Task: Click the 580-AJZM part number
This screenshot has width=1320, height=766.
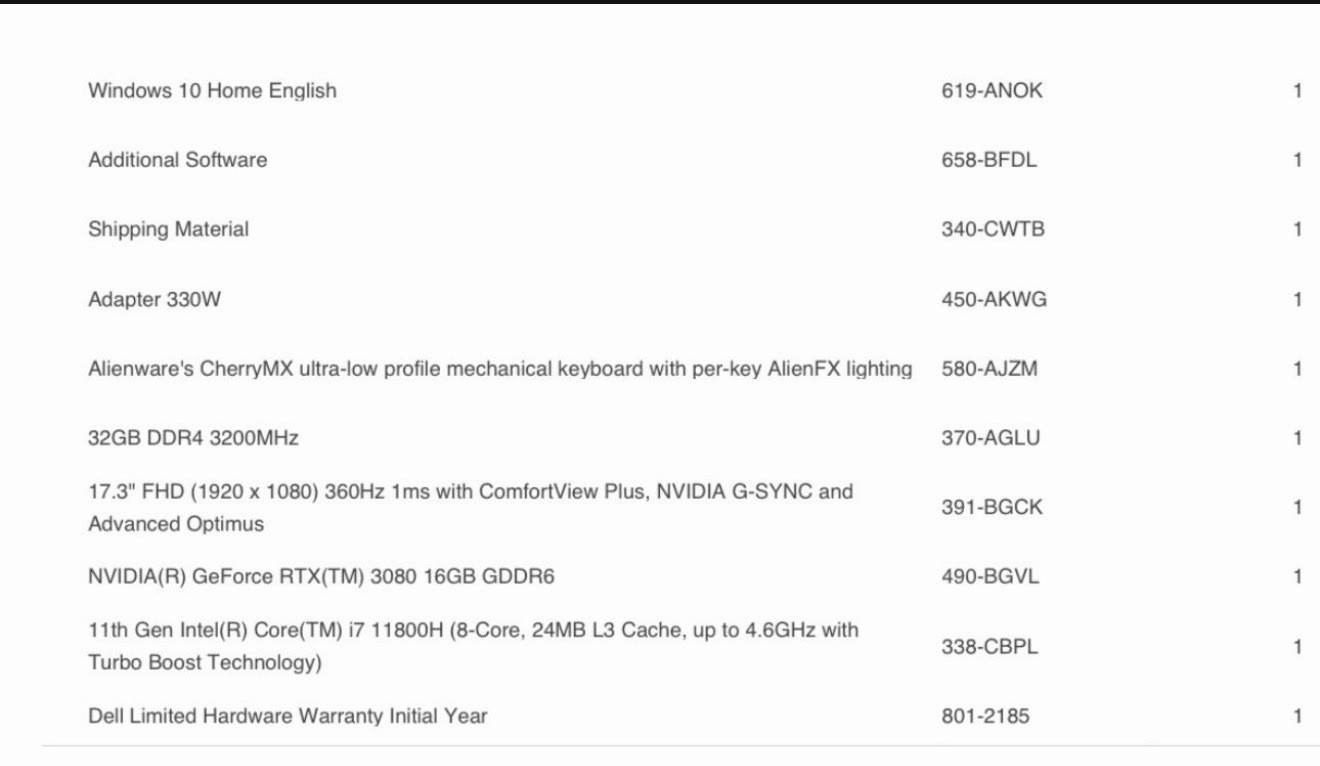Action: coord(989,369)
